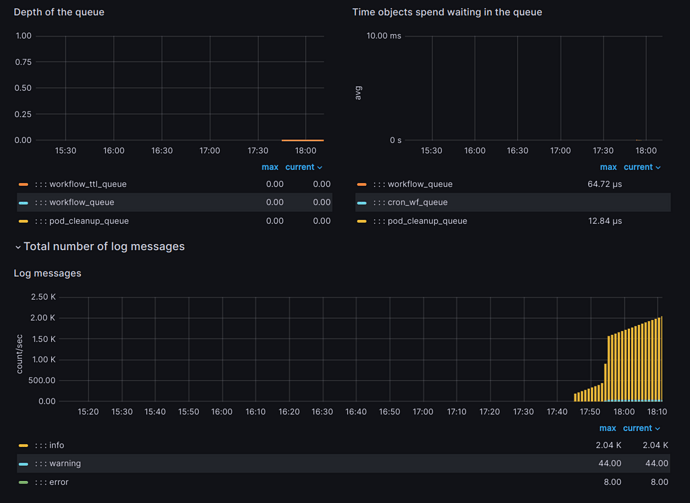Screen dimensions: 690x503
Task: Open cyan color swatch for warning series
Action: click(23, 464)
